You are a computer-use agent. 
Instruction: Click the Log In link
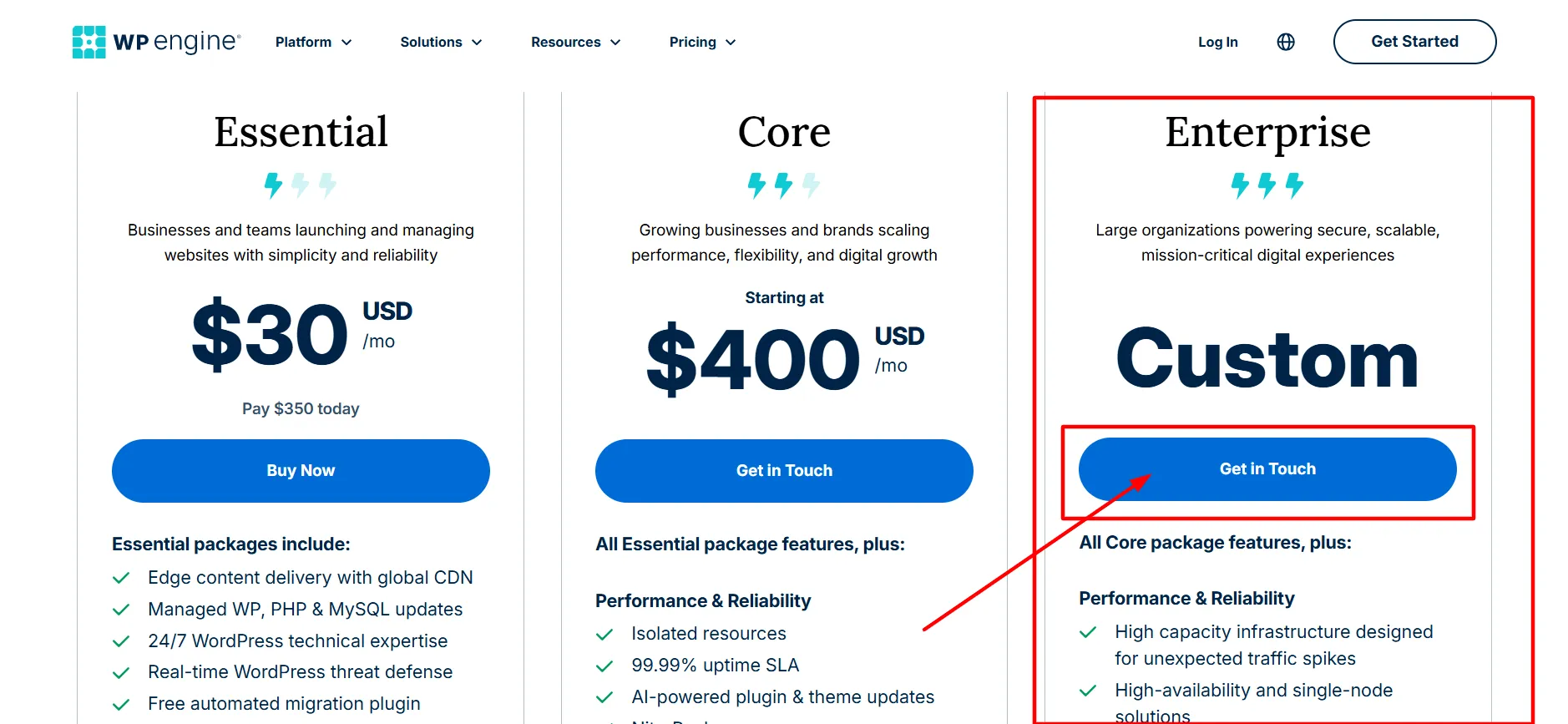click(1217, 42)
